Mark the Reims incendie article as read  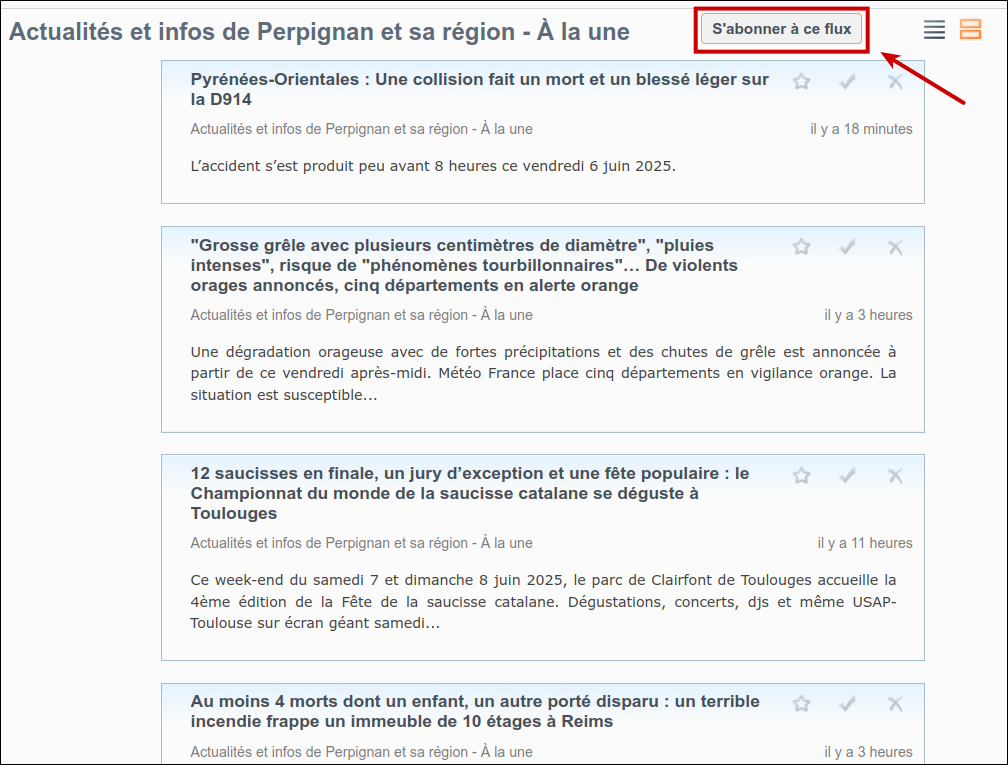(848, 704)
